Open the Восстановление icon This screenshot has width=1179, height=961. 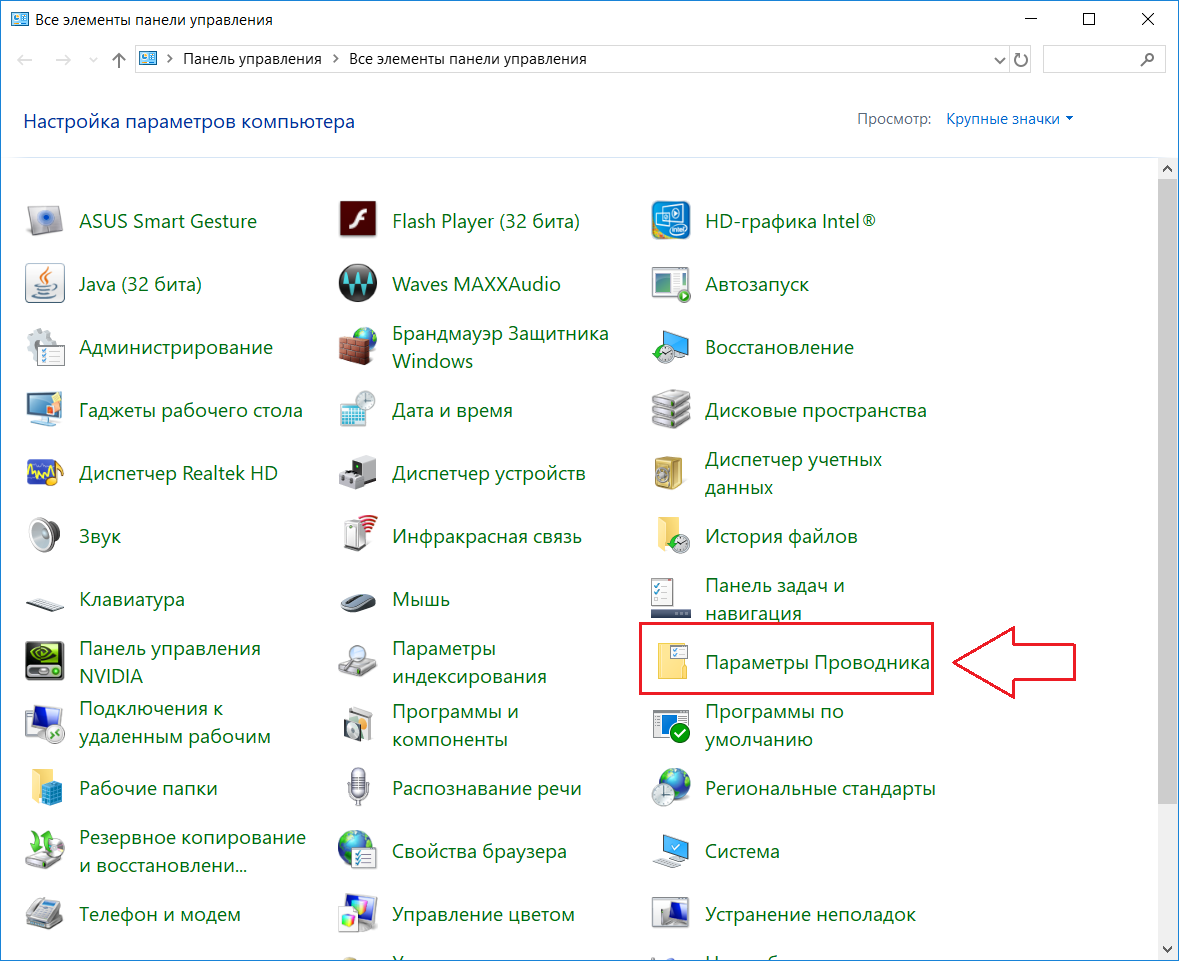click(x=671, y=347)
